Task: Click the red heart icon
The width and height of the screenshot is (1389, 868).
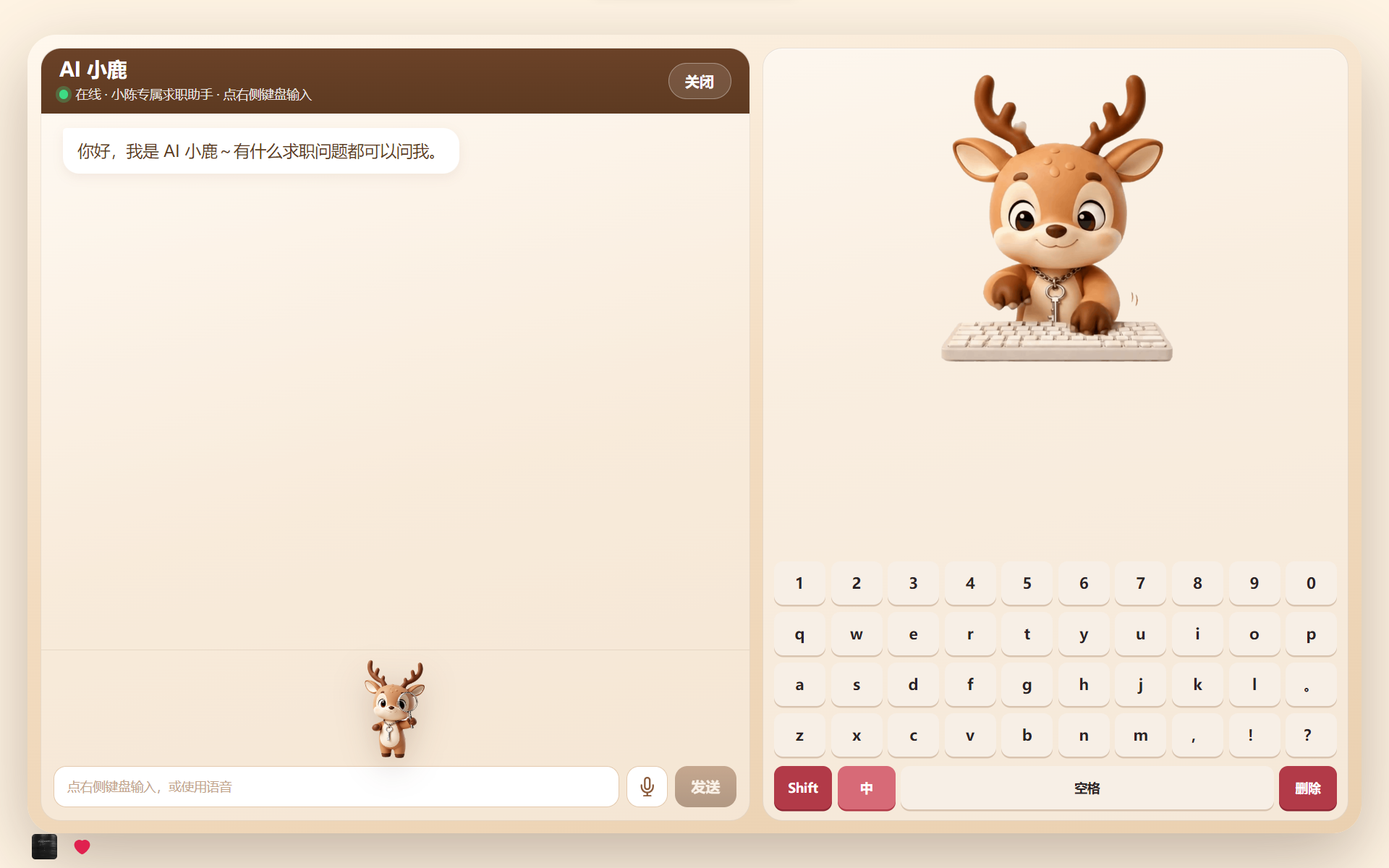Action: coord(82,846)
